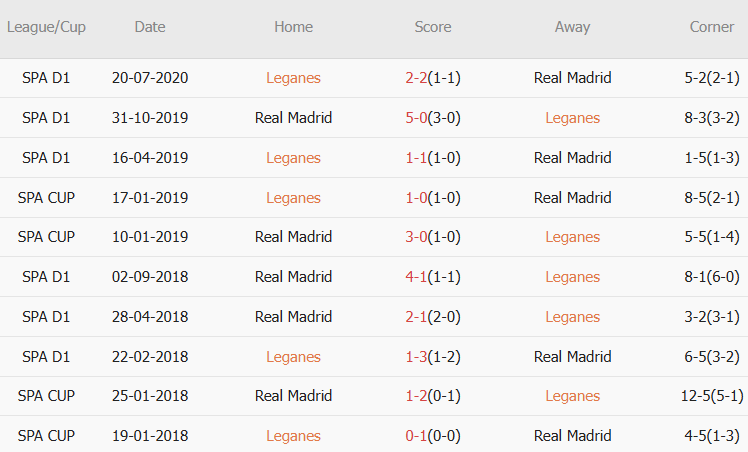
Task: Open Leganes away link dated 25-01-2018
Action: pos(573,396)
